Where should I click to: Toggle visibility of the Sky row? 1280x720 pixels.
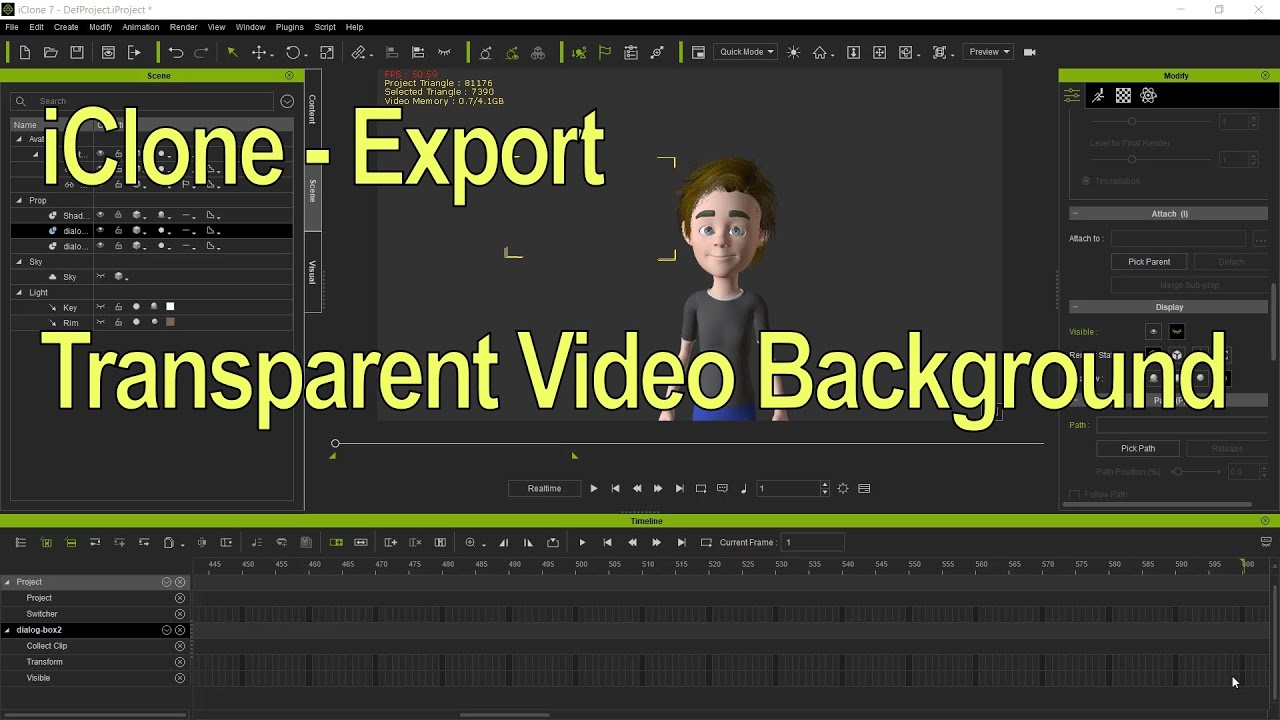pos(100,276)
